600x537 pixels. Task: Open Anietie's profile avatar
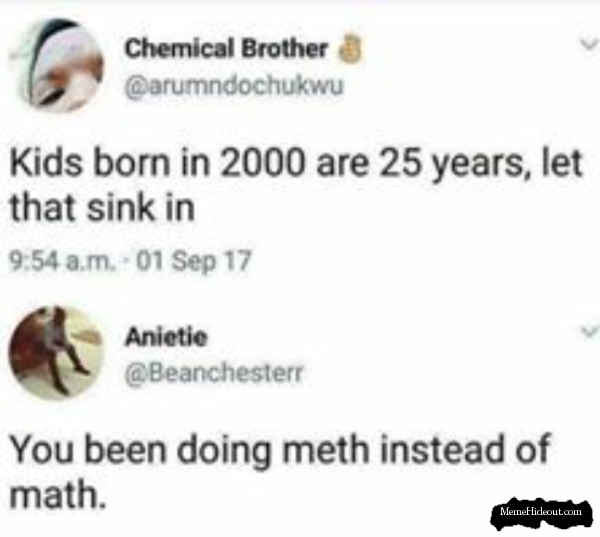coord(56,352)
